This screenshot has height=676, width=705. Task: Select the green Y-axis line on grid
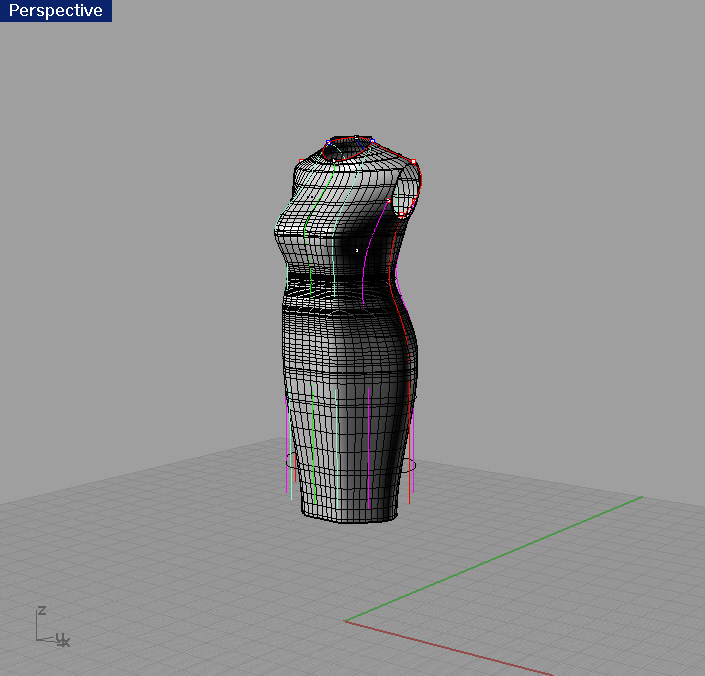click(494, 559)
